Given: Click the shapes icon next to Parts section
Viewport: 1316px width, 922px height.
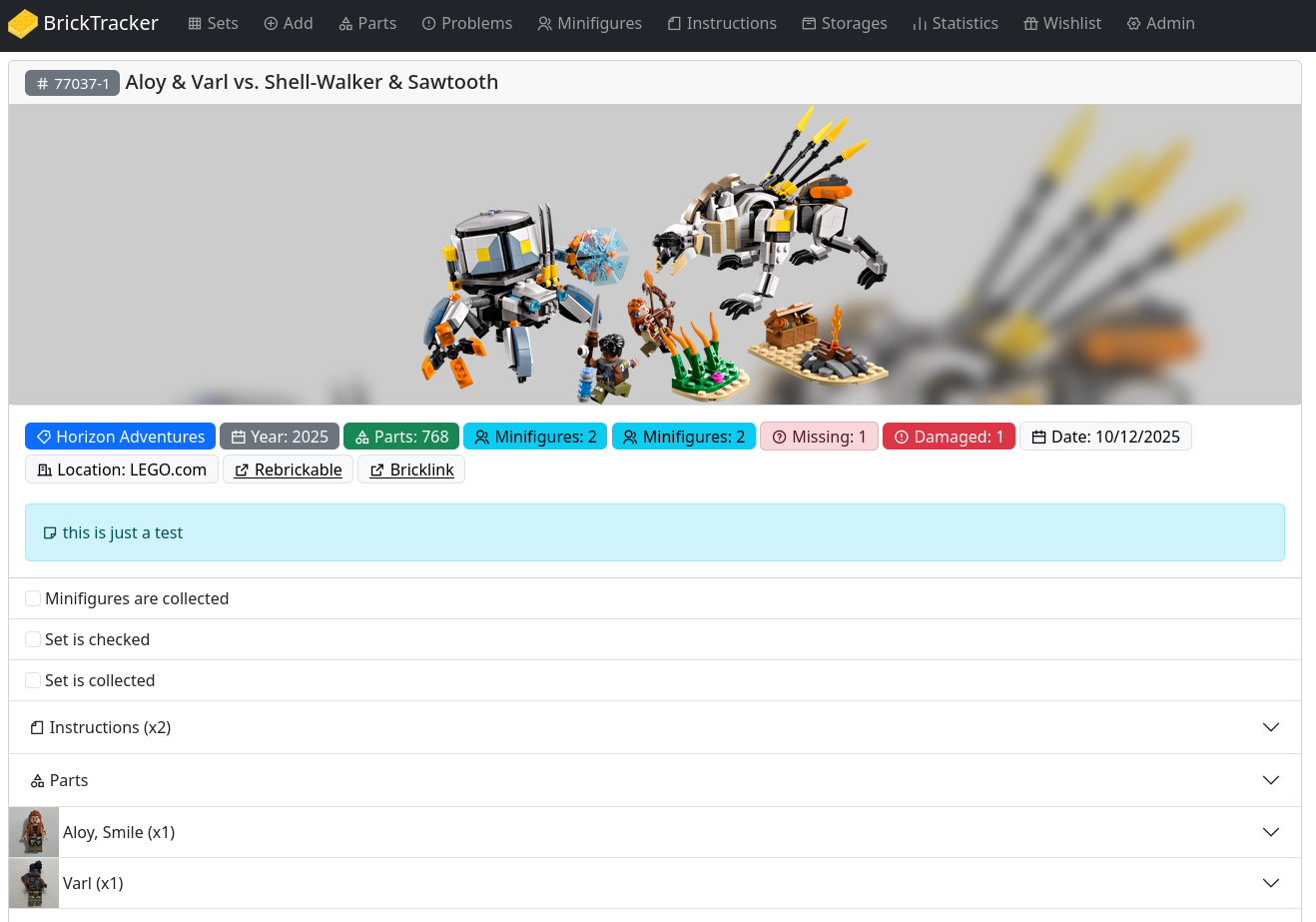Looking at the screenshot, I should [x=37, y=781].
